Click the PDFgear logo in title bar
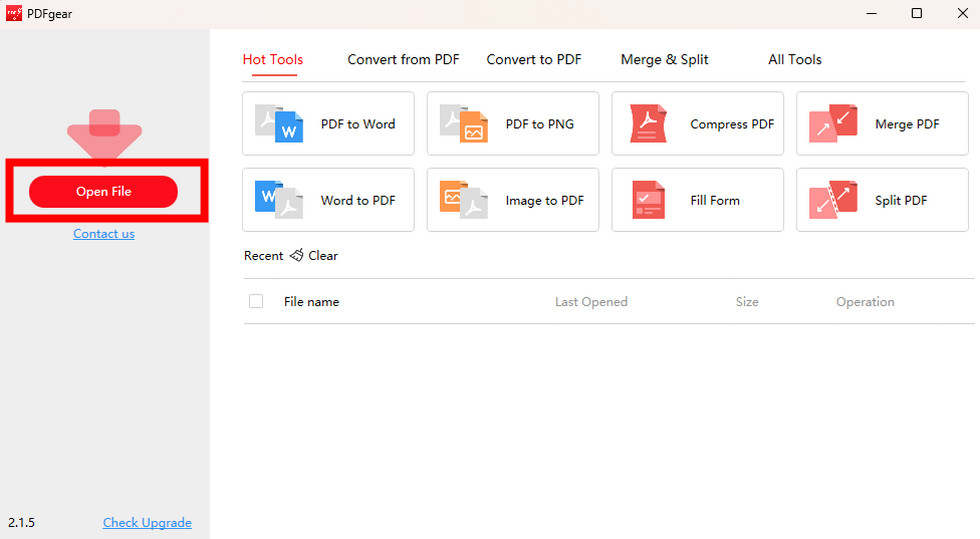 pyautogui.click(x=14, y=13)
